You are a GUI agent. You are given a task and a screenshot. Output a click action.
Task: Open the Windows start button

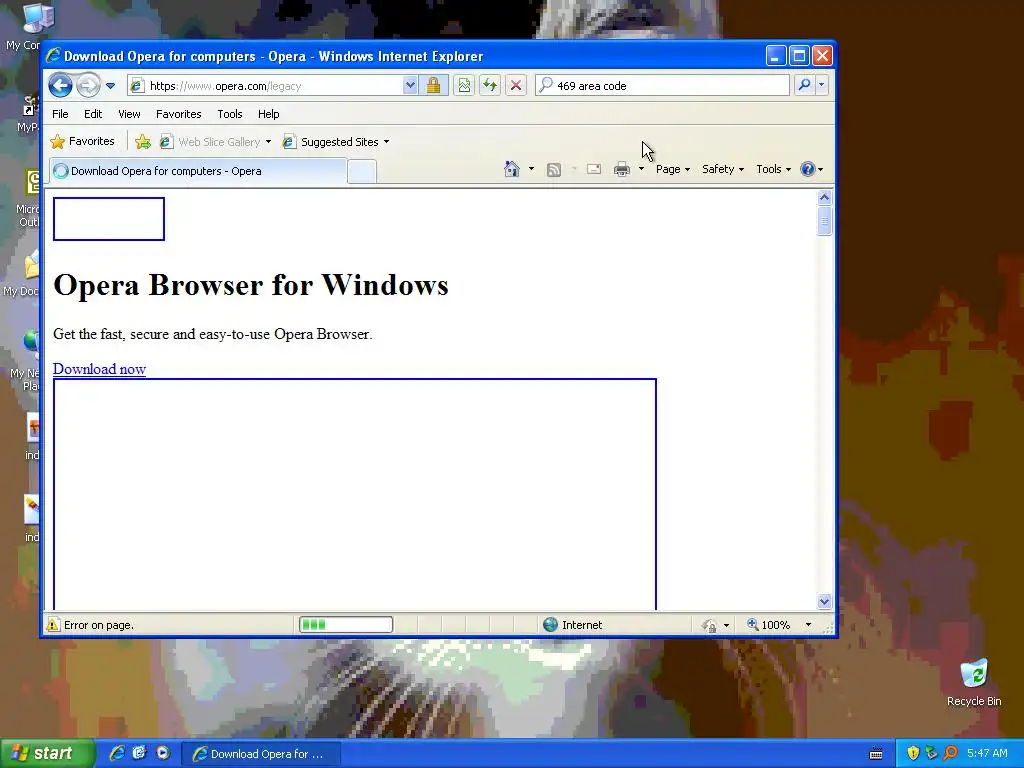tap(46, 754)
